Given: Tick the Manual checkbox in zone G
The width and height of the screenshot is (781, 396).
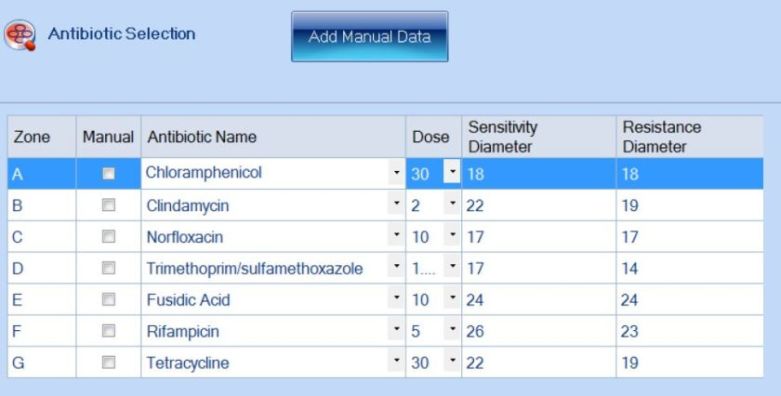Looking at the screenshot, I should [x=109, y=362].
